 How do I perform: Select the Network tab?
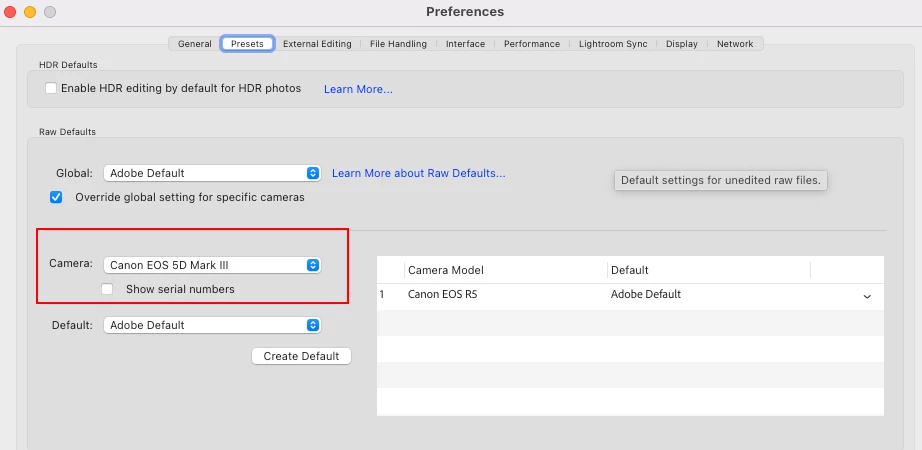coord(735,44)
